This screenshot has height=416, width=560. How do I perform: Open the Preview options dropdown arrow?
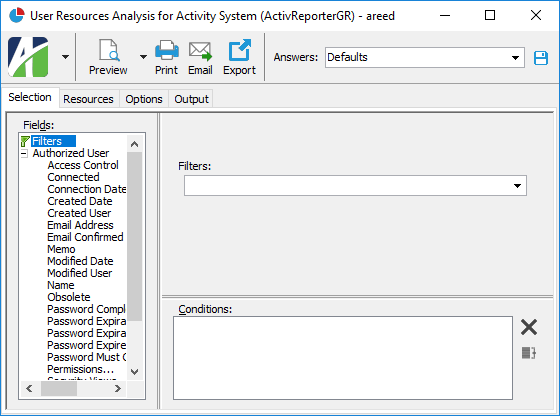pos(143,57)
